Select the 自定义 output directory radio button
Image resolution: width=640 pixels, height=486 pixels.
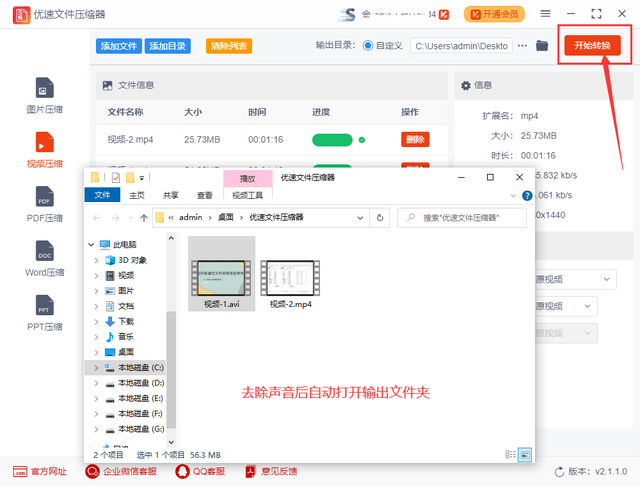[368, 46]
